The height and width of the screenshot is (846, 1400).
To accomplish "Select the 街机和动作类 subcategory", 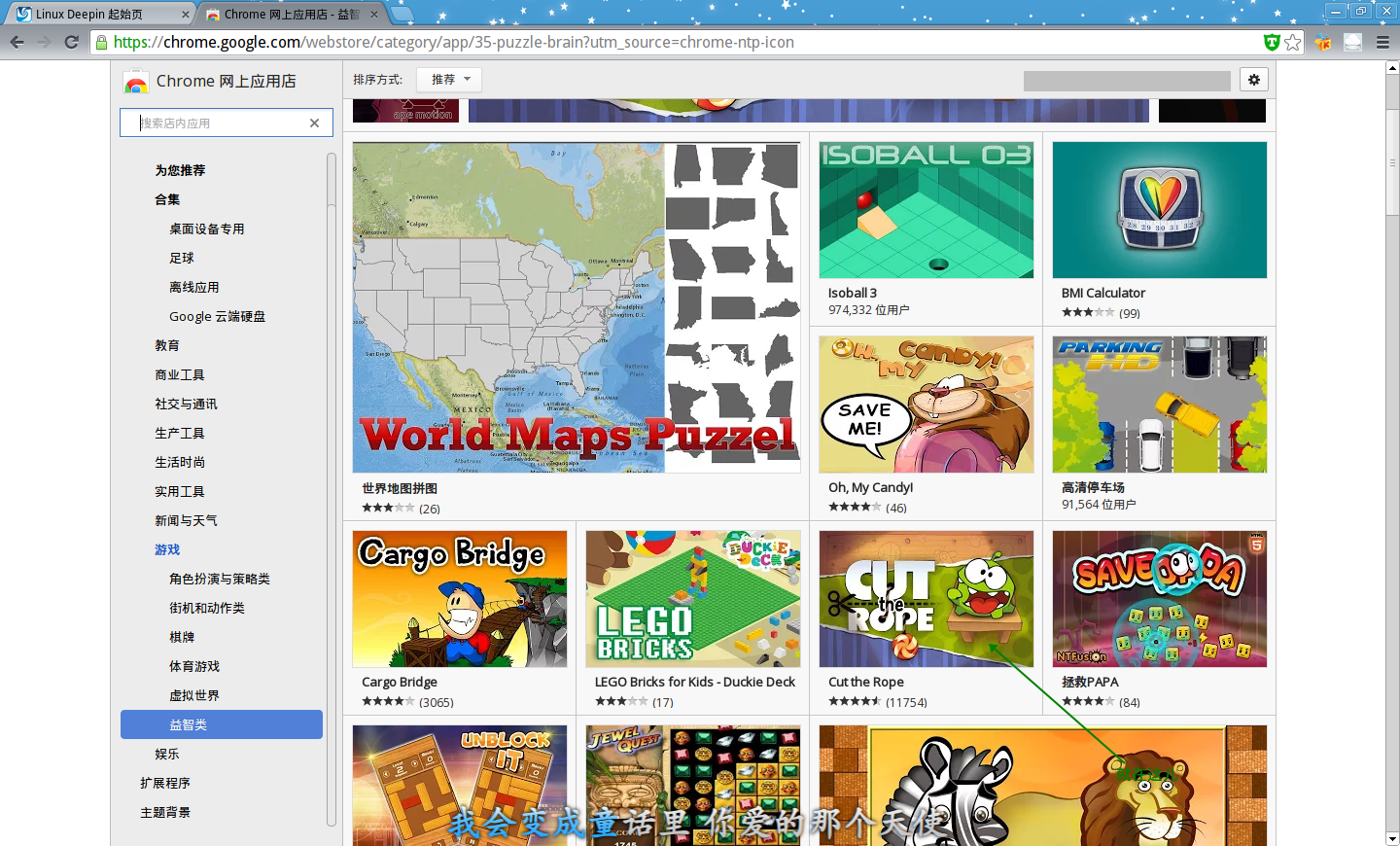I will tap(207, 608).
